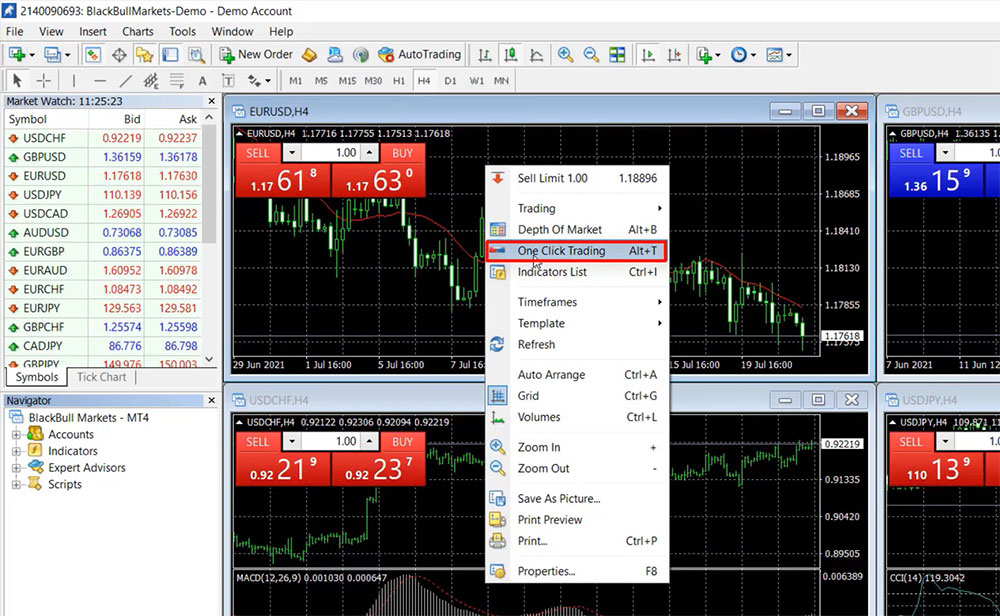
Task: Select the Fibonacci retracement drawing tool
Action: tap(175, 78)
